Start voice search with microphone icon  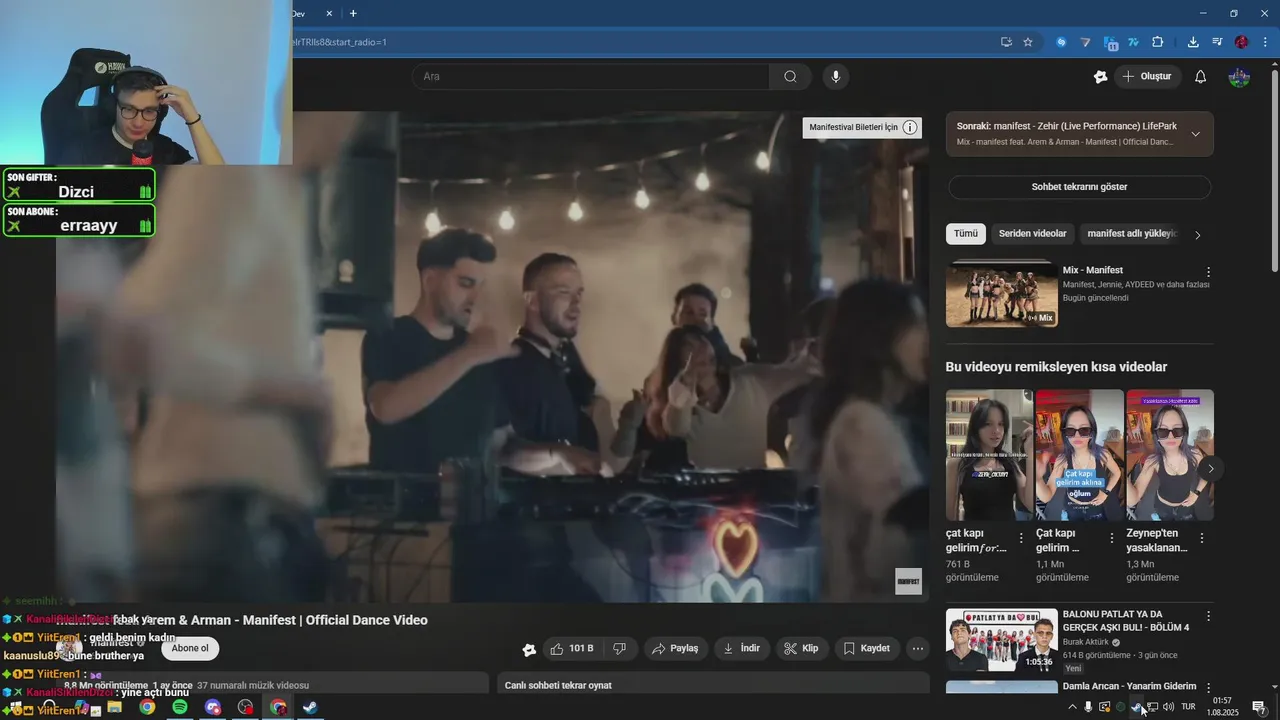point(835,77)
